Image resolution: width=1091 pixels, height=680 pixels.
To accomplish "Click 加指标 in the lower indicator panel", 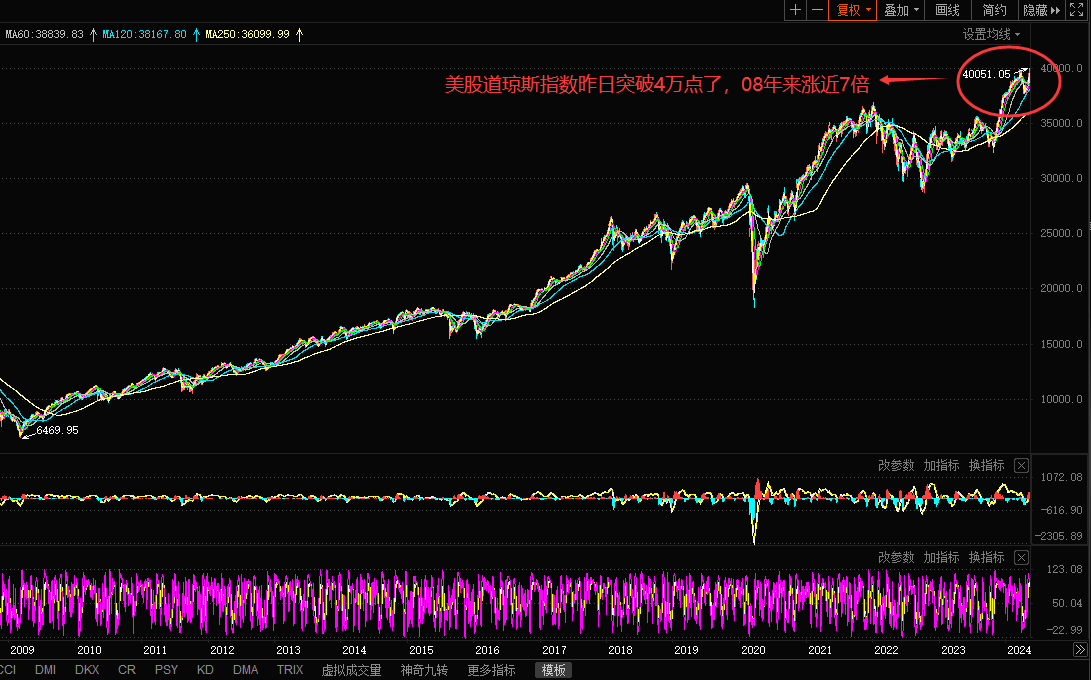I will 941,558.
